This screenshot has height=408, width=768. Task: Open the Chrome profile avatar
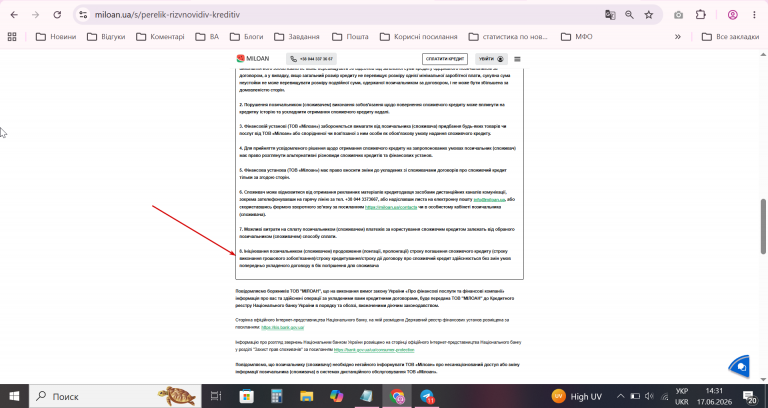click(732, 15)
